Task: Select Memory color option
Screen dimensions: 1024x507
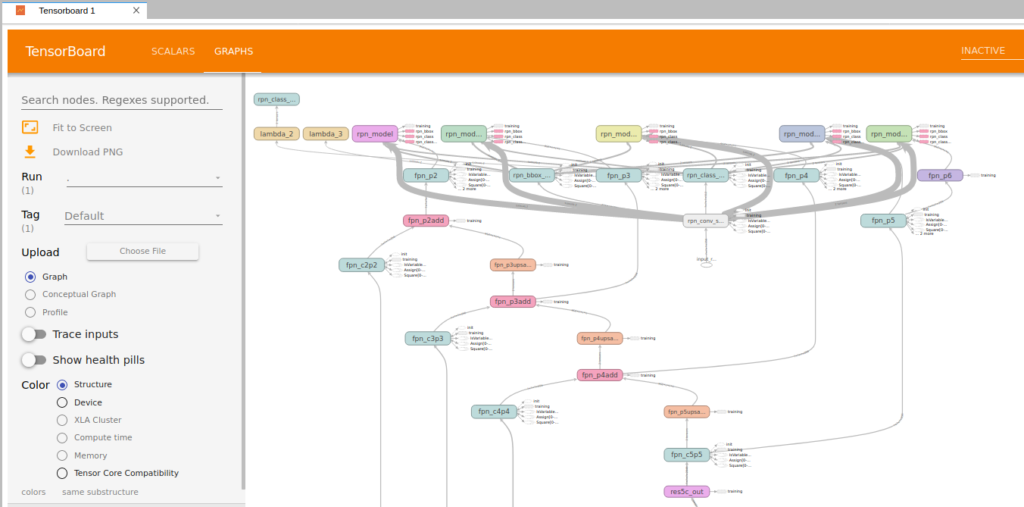Action: point(63,455)
